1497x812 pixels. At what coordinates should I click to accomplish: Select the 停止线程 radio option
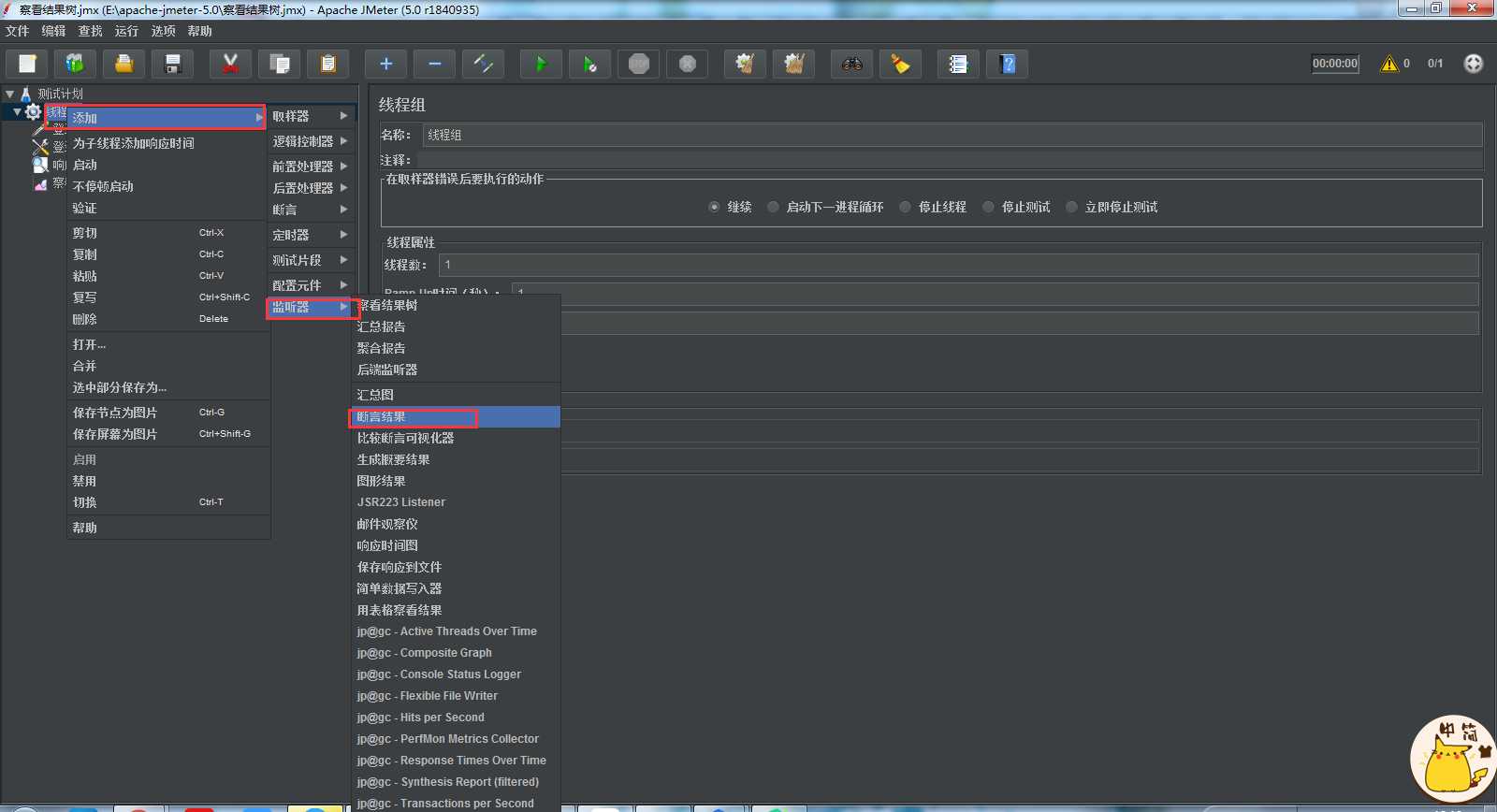click(x=905, y=207)
